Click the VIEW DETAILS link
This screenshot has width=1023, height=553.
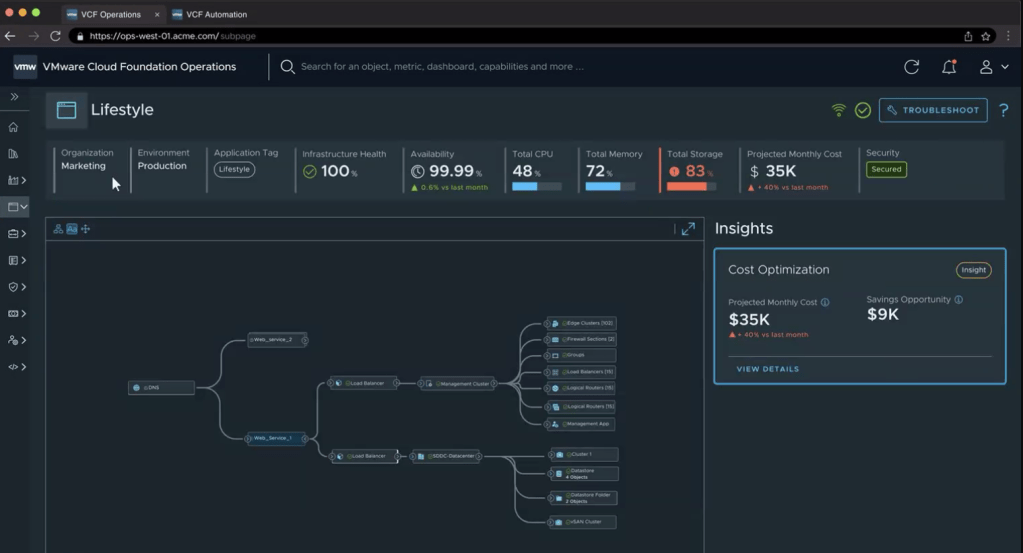[x=767, y=369]
